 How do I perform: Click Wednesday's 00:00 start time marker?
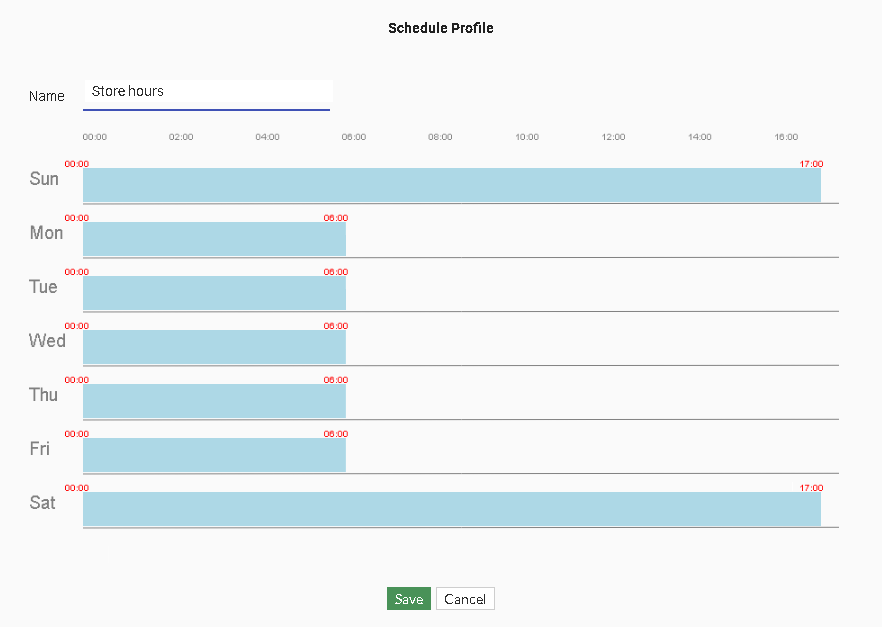tap(77, 325)
